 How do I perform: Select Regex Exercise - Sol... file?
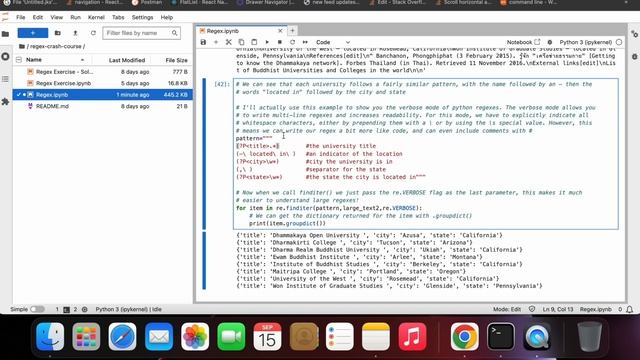pos(102,71)
